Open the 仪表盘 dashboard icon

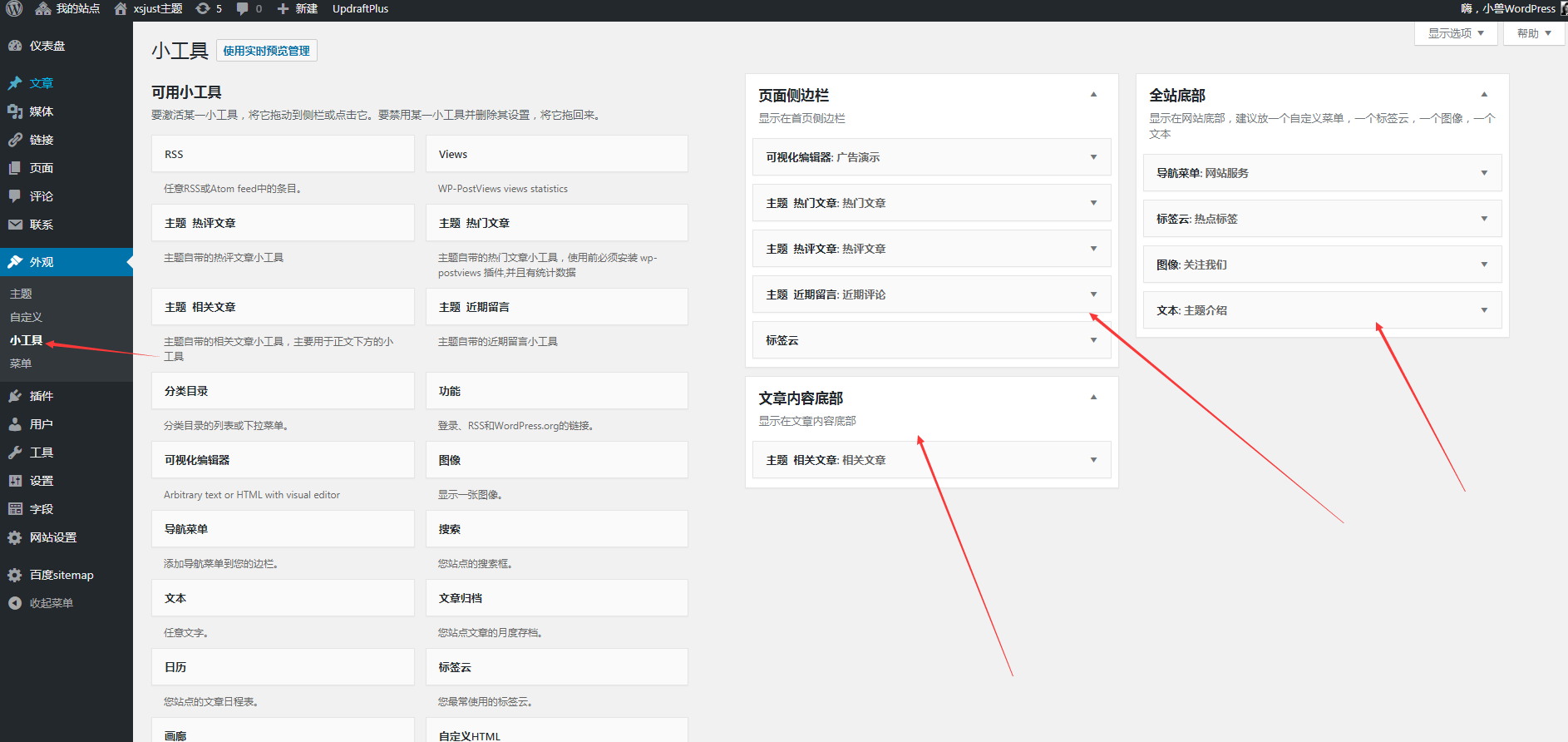[x=15, y=47]
